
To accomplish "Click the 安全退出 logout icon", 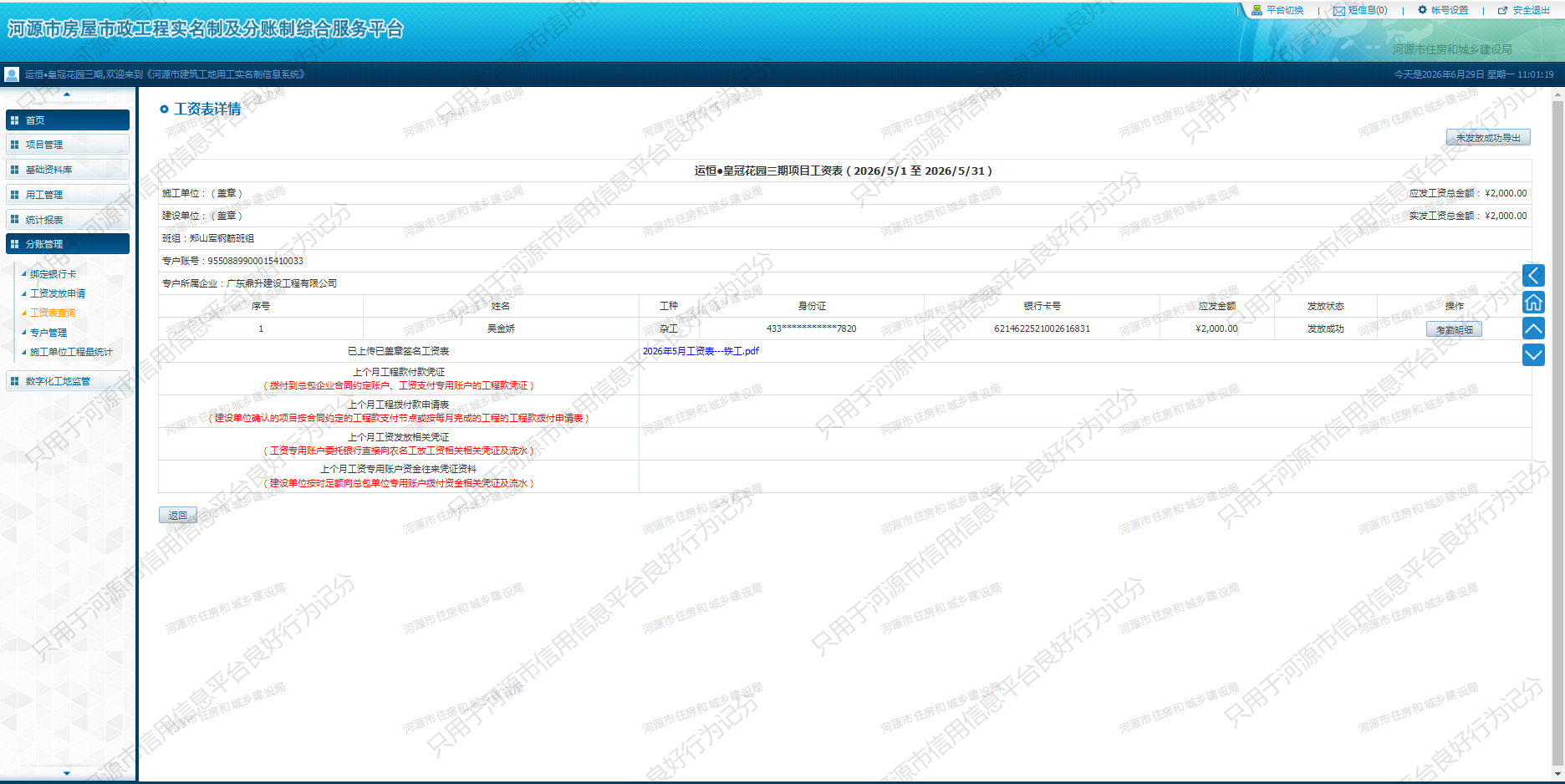I will (x=1502, y=10).
